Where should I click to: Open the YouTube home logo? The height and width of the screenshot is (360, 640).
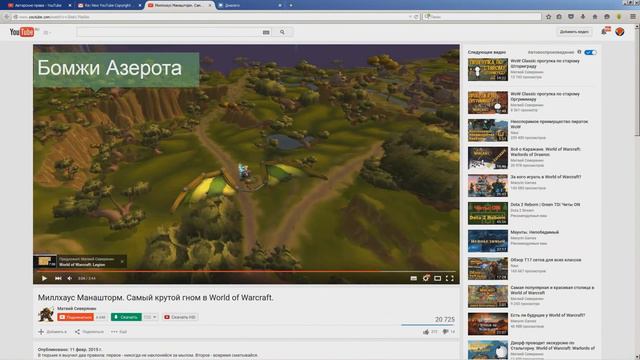pyautogui.click(x=22, y=32)
